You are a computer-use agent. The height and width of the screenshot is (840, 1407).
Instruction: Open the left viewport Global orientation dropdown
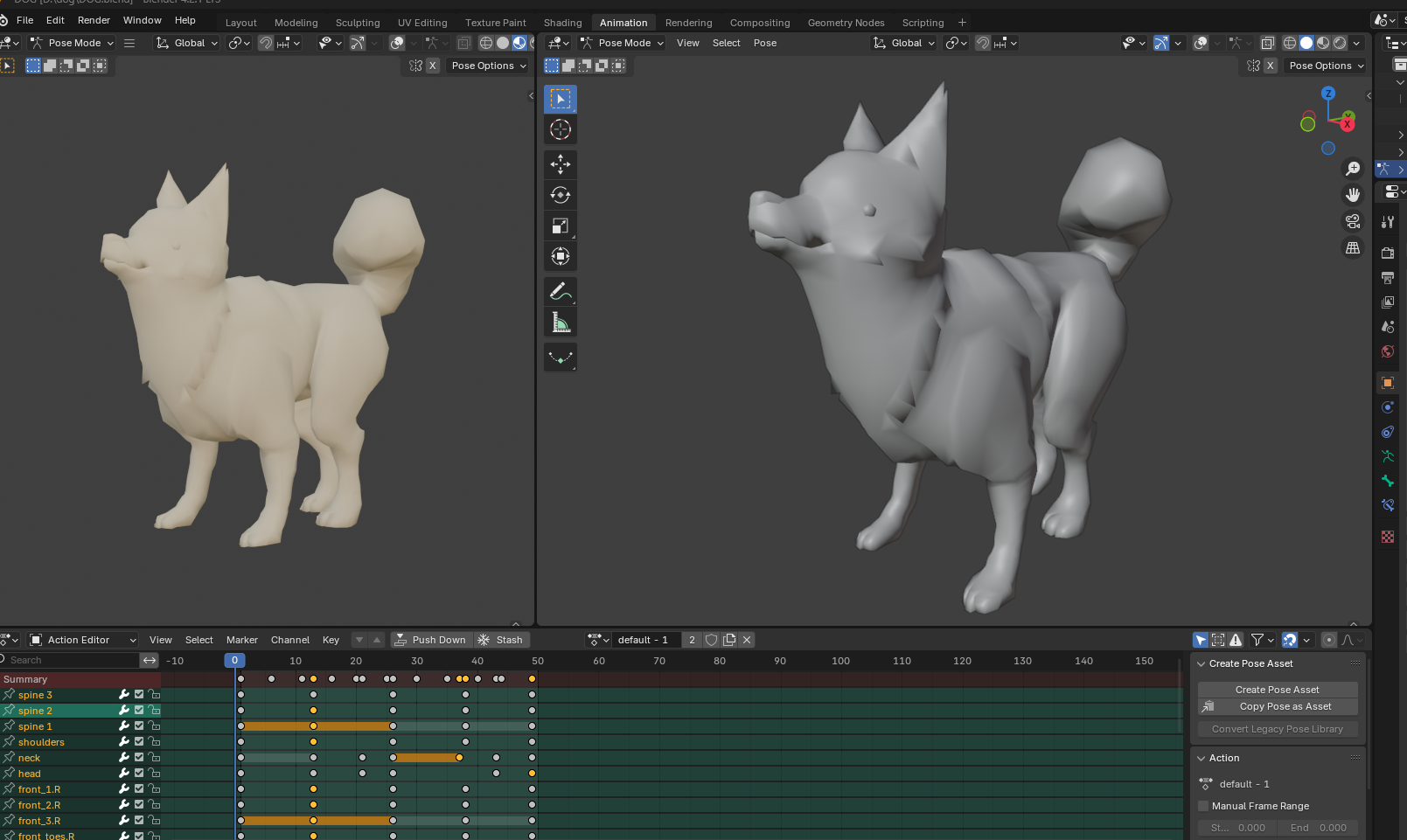pos(187,43)
